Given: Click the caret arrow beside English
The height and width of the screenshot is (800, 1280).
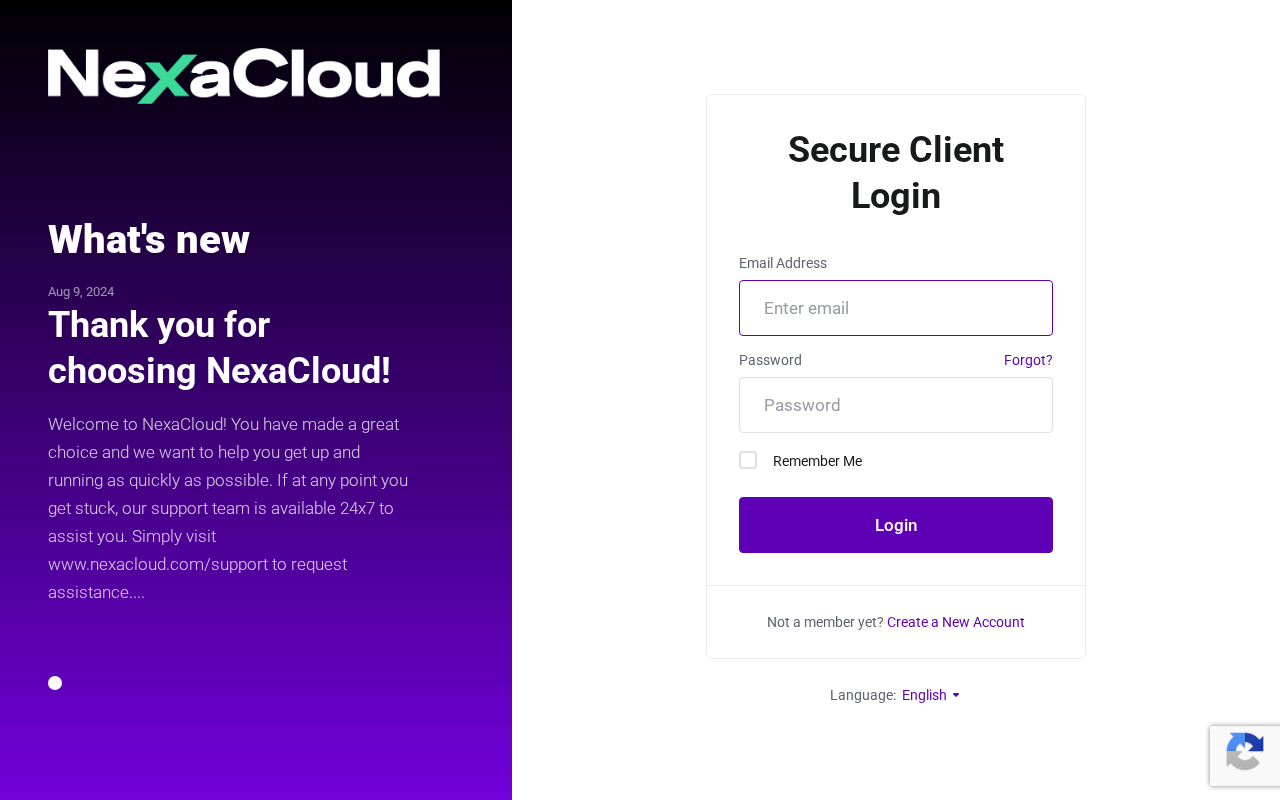Looking at the screenshot, I should [956, 695].
